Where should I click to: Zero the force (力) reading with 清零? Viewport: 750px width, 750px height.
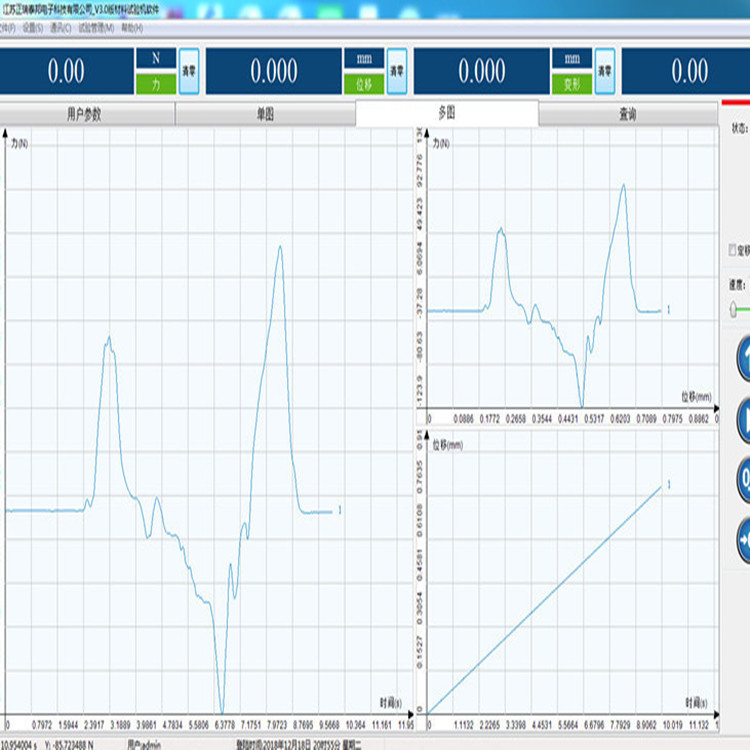coord(188,71)
